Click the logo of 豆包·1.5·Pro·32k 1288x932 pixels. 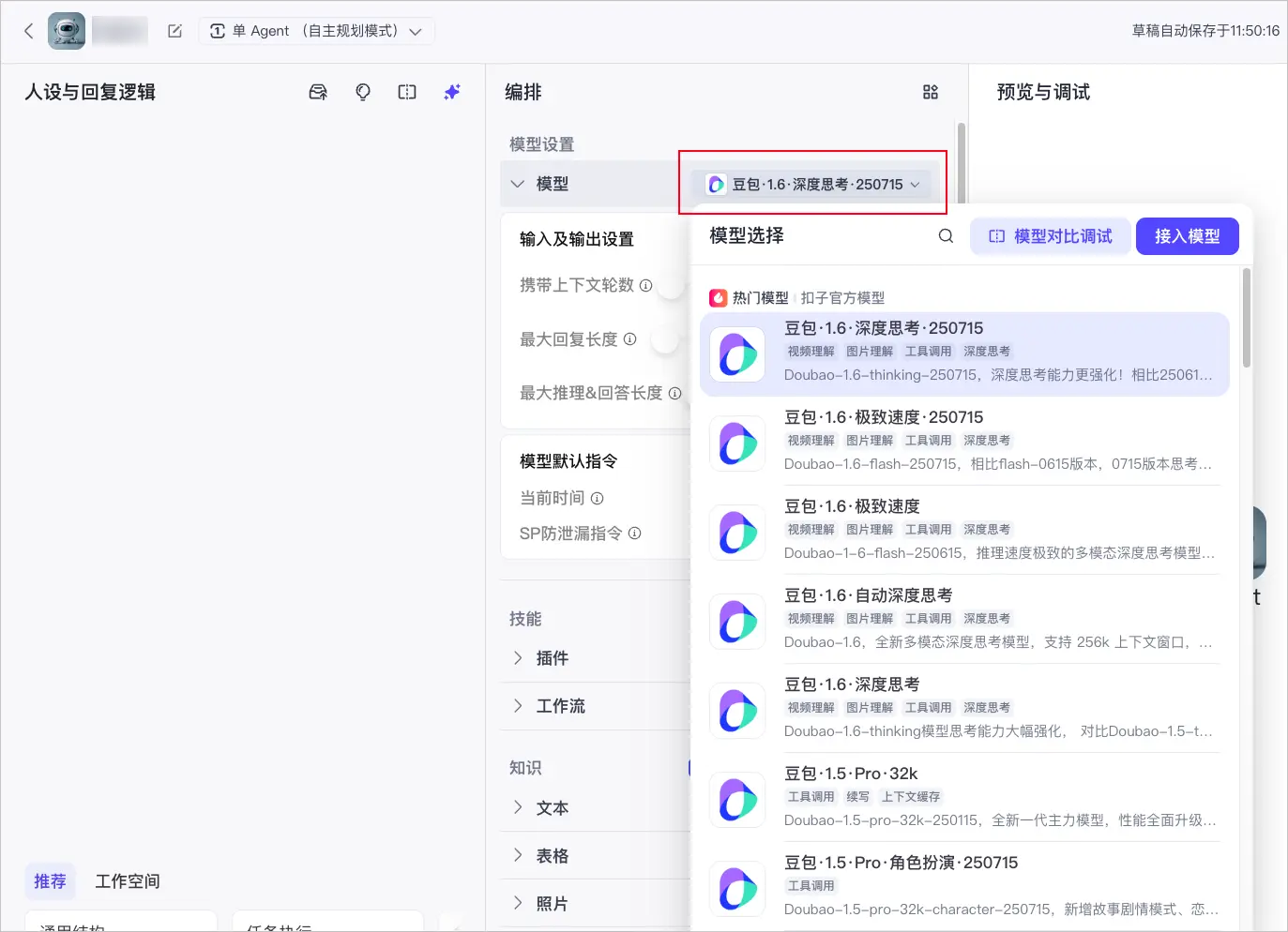click(x=737, y=800)
